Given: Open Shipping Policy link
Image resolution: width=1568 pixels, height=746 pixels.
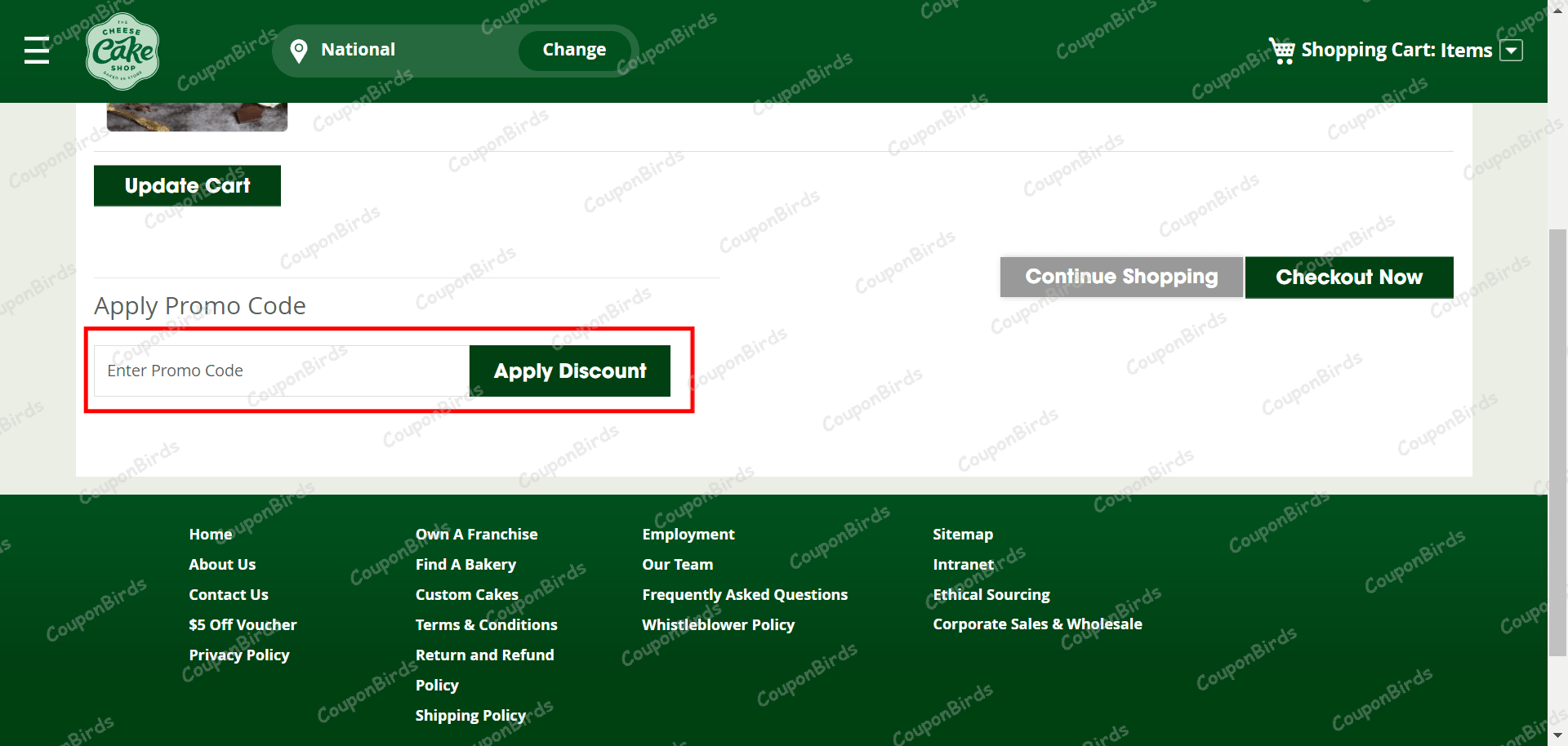Looking at the screenshot, I should 470,716.
